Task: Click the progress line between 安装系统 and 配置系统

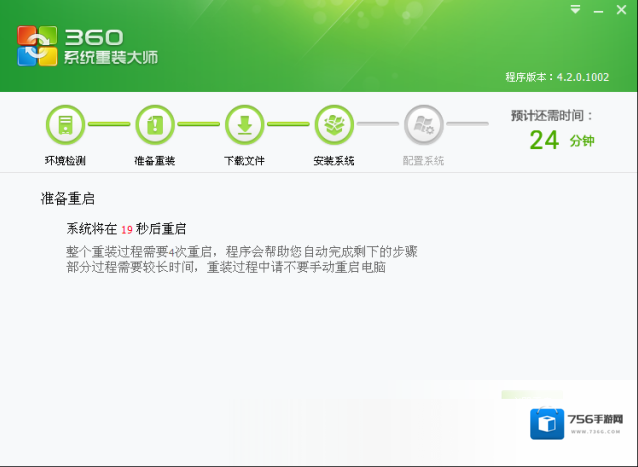Action: click(x=379, y=125)
